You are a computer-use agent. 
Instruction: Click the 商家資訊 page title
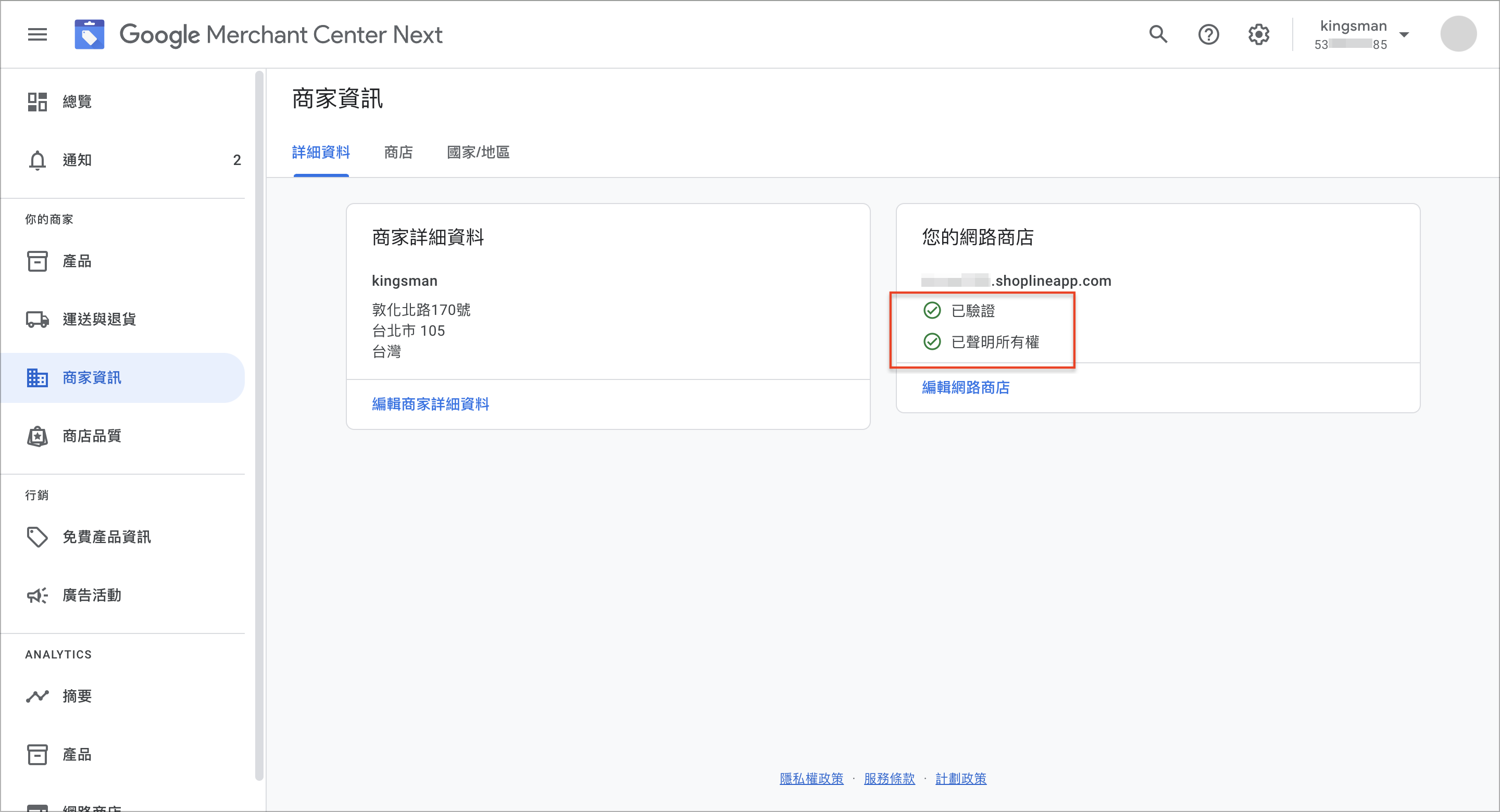point(337,99)
